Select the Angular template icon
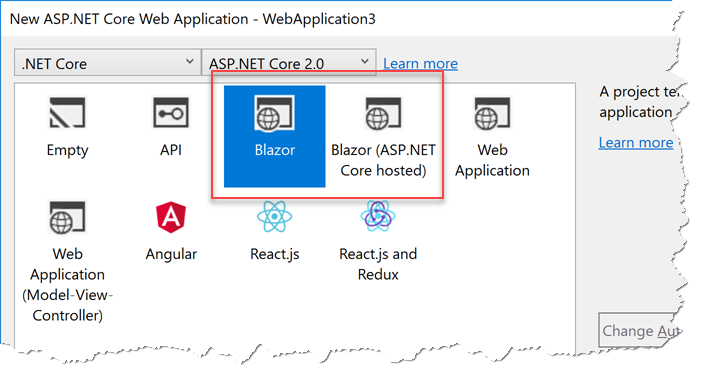Screen dimensions: 702x375 point(171,217)
